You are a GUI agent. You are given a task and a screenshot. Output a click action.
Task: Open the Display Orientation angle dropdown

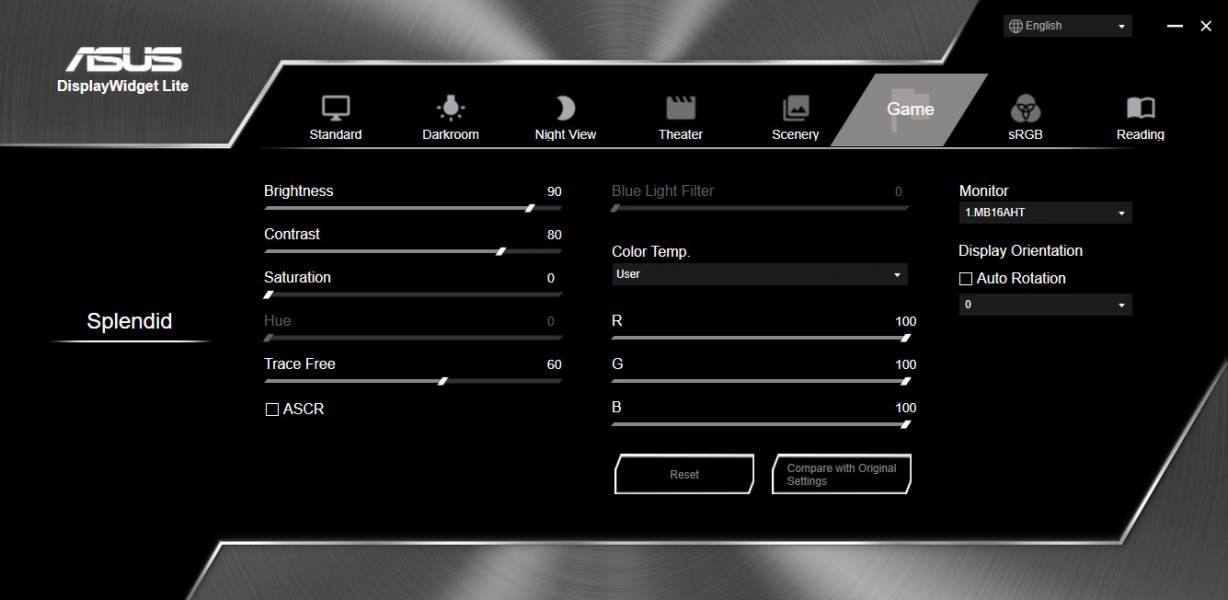coord(1045,305)
